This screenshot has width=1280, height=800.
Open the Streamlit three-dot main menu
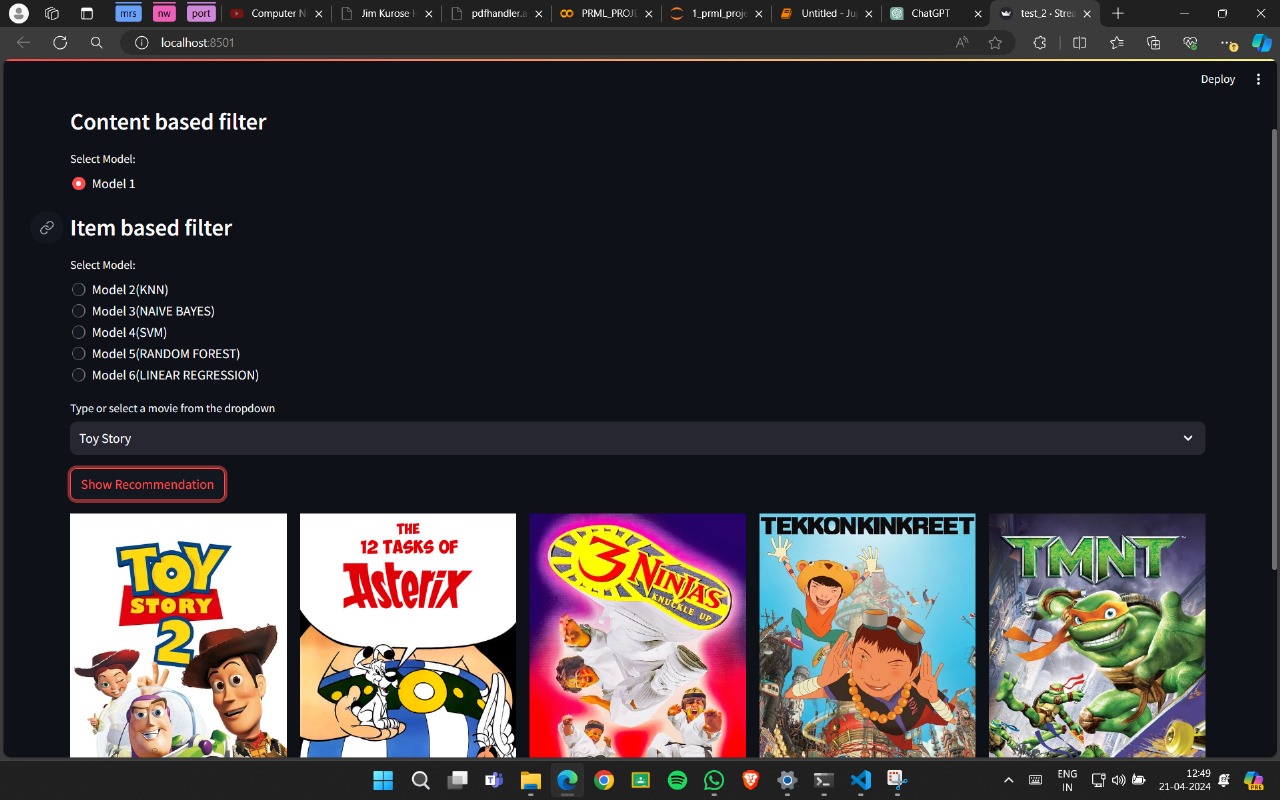pyautogui.click(x=1258, y=79)
